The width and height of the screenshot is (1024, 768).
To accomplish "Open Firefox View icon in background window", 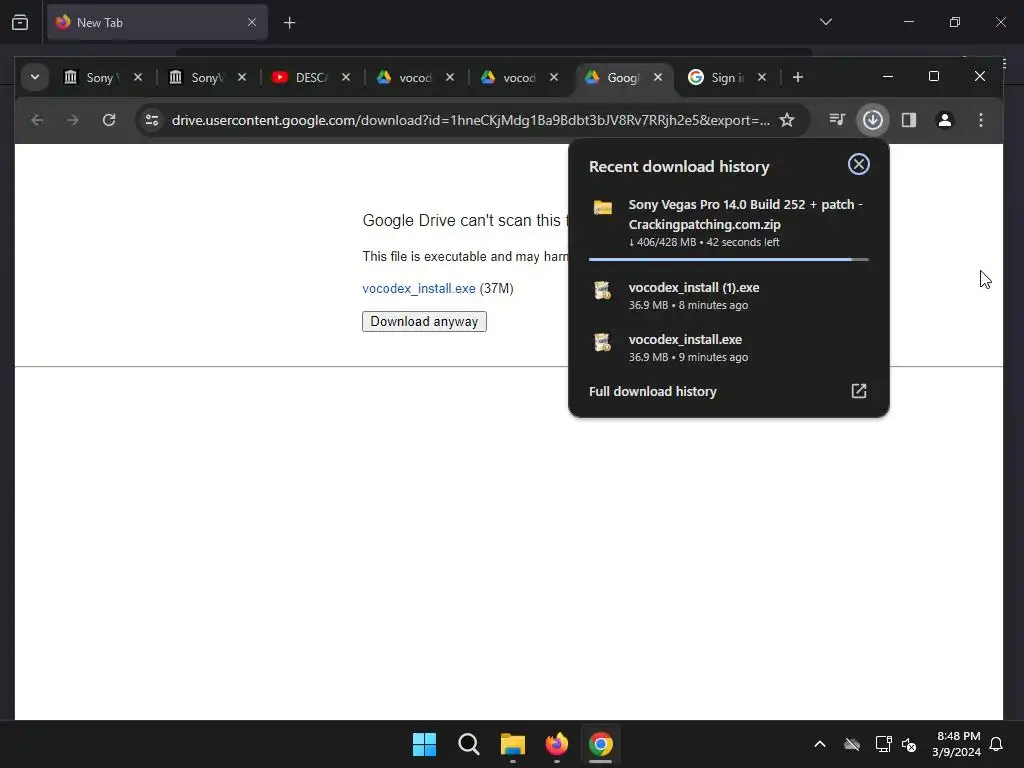I will click(x=20, y=22).
